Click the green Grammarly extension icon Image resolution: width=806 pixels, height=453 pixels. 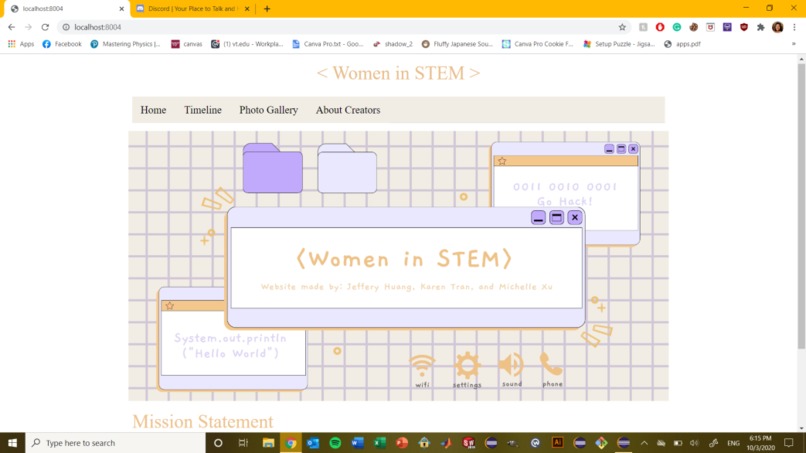677,27
